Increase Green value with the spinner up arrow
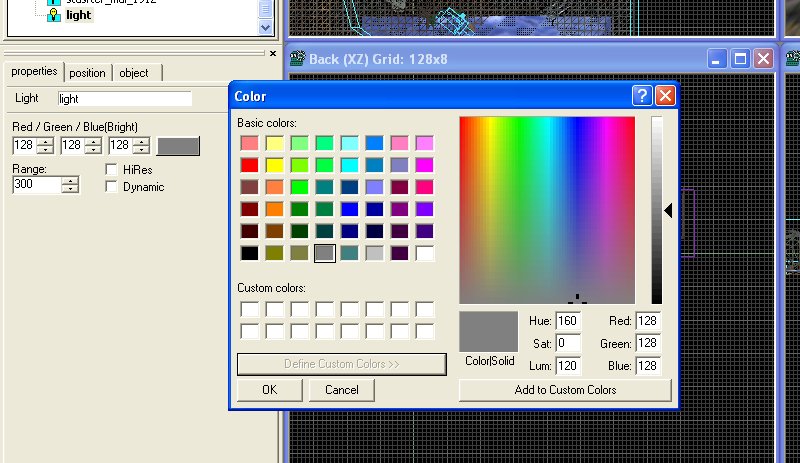The width and height of the screenshot is (800, 463). [93, 141]
